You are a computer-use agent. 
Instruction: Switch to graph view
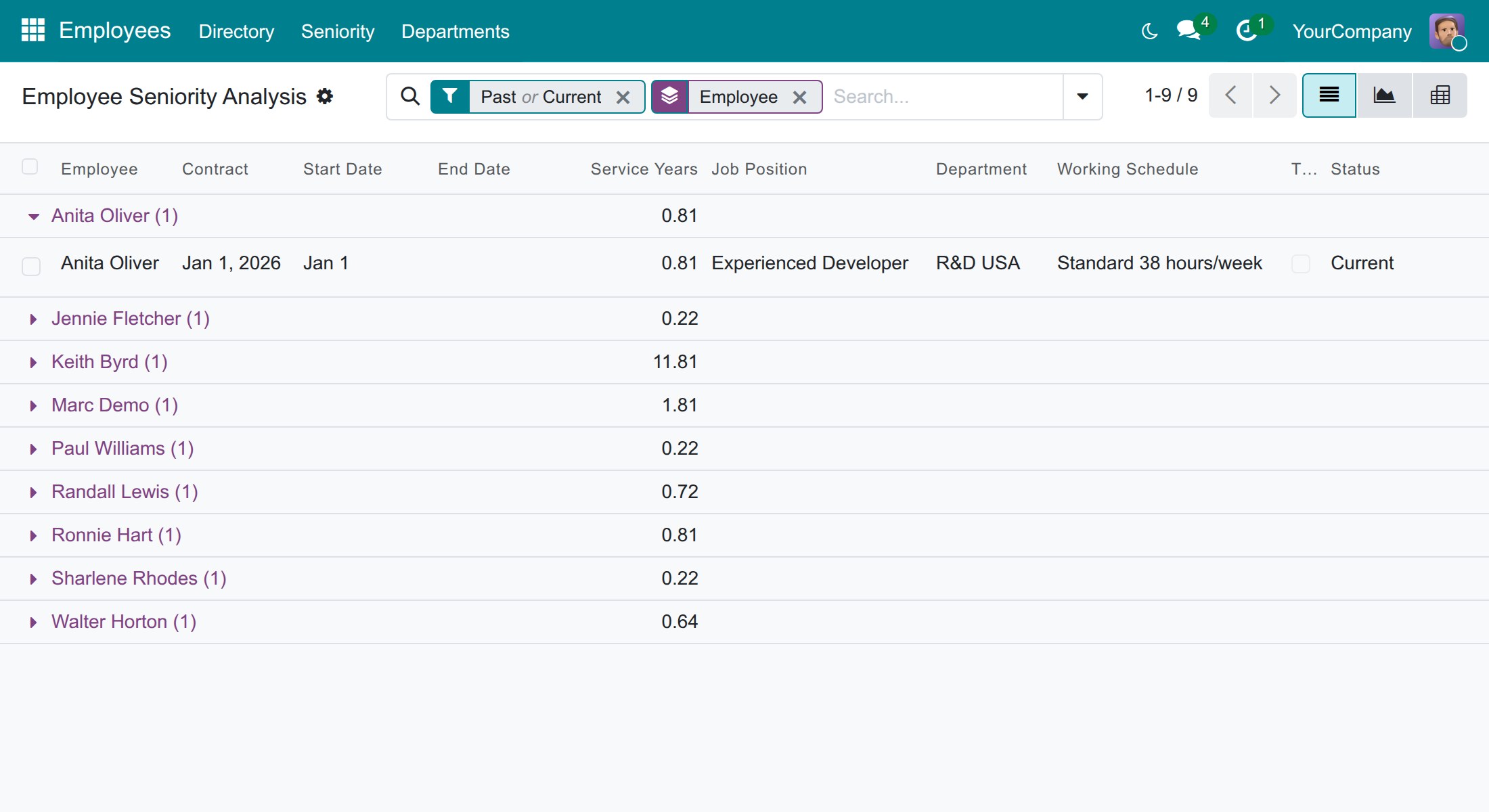pyautogui.click(x=1384, y=95)
